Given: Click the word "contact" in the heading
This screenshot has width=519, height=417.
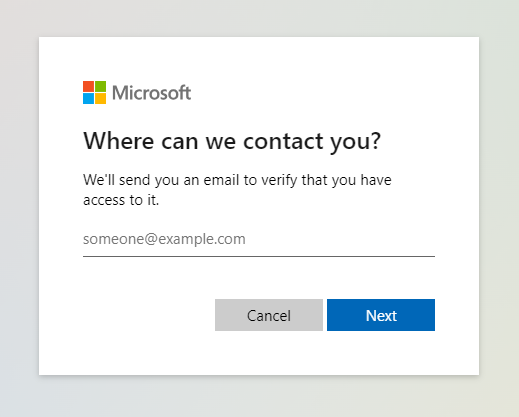Looking at the screenshot, I should [x=283, y=141].
